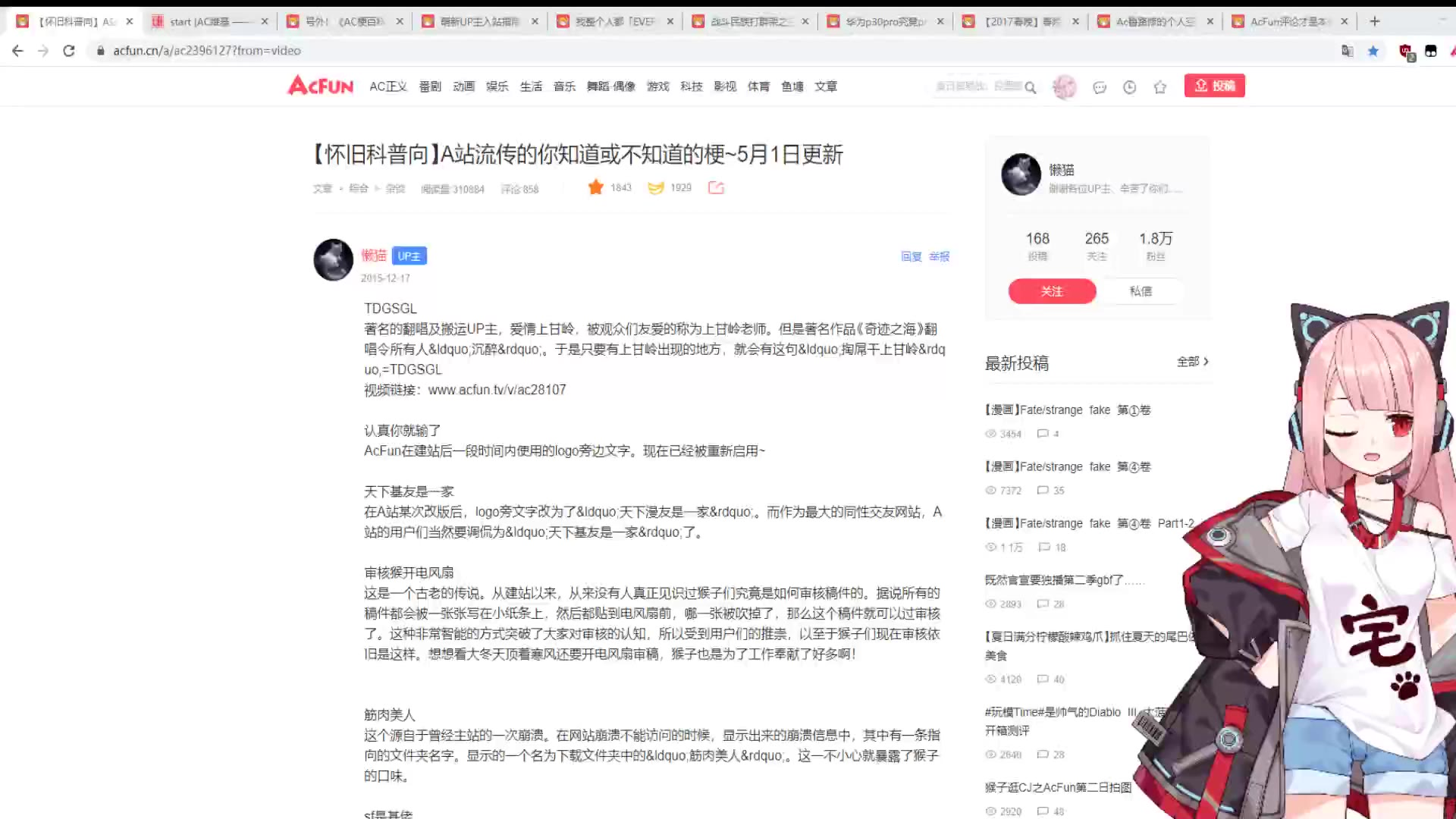
Task: Switch to the 华为p30pro tab
Action: (884, 21)
